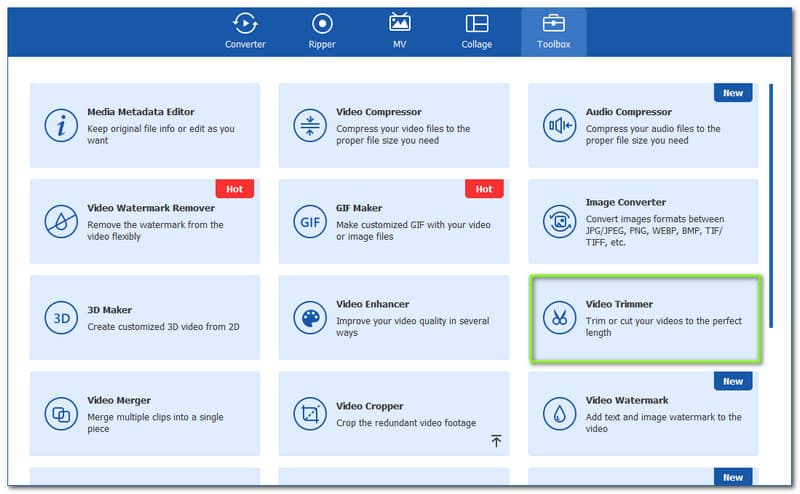This screenshot has height=494, width=800.
Task: Select the Toolbox tab
Action: (x=554, y=32)
